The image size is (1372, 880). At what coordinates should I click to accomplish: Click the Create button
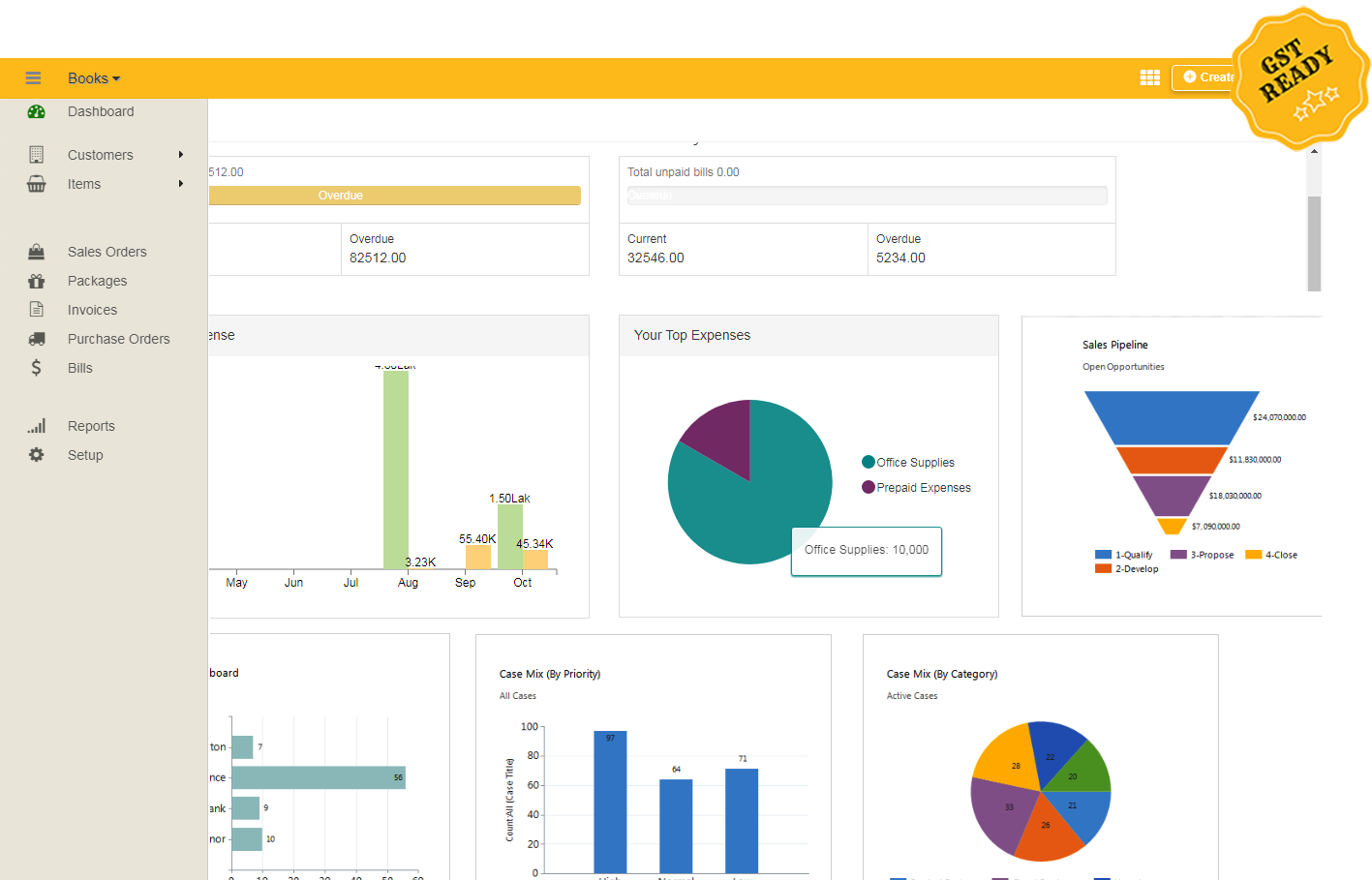coord(1205,77)
